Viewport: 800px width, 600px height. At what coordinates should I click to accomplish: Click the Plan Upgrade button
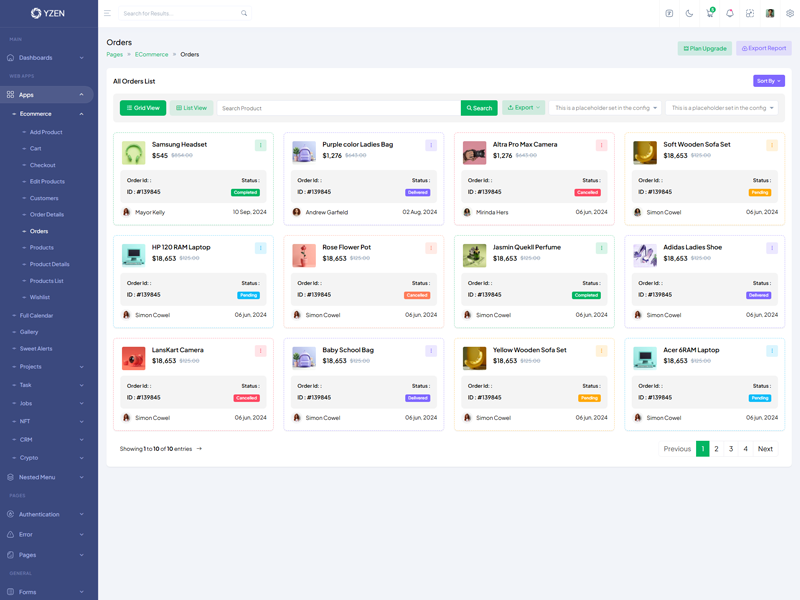point(705,48)
